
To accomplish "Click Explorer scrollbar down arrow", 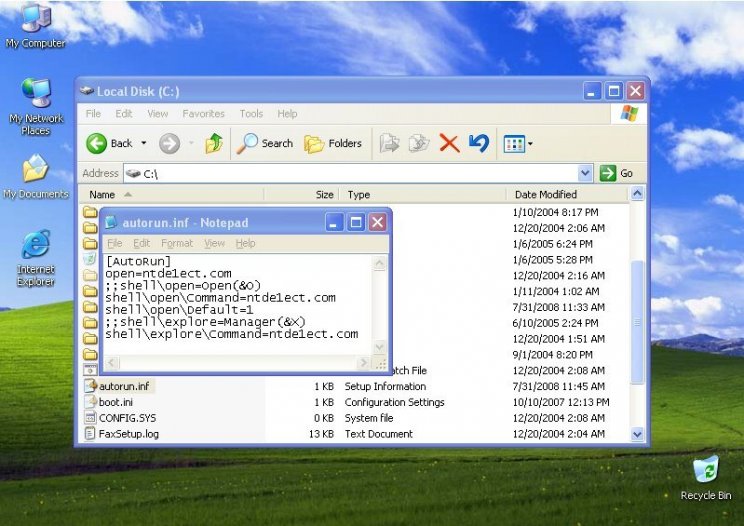I will pos(637,434).
